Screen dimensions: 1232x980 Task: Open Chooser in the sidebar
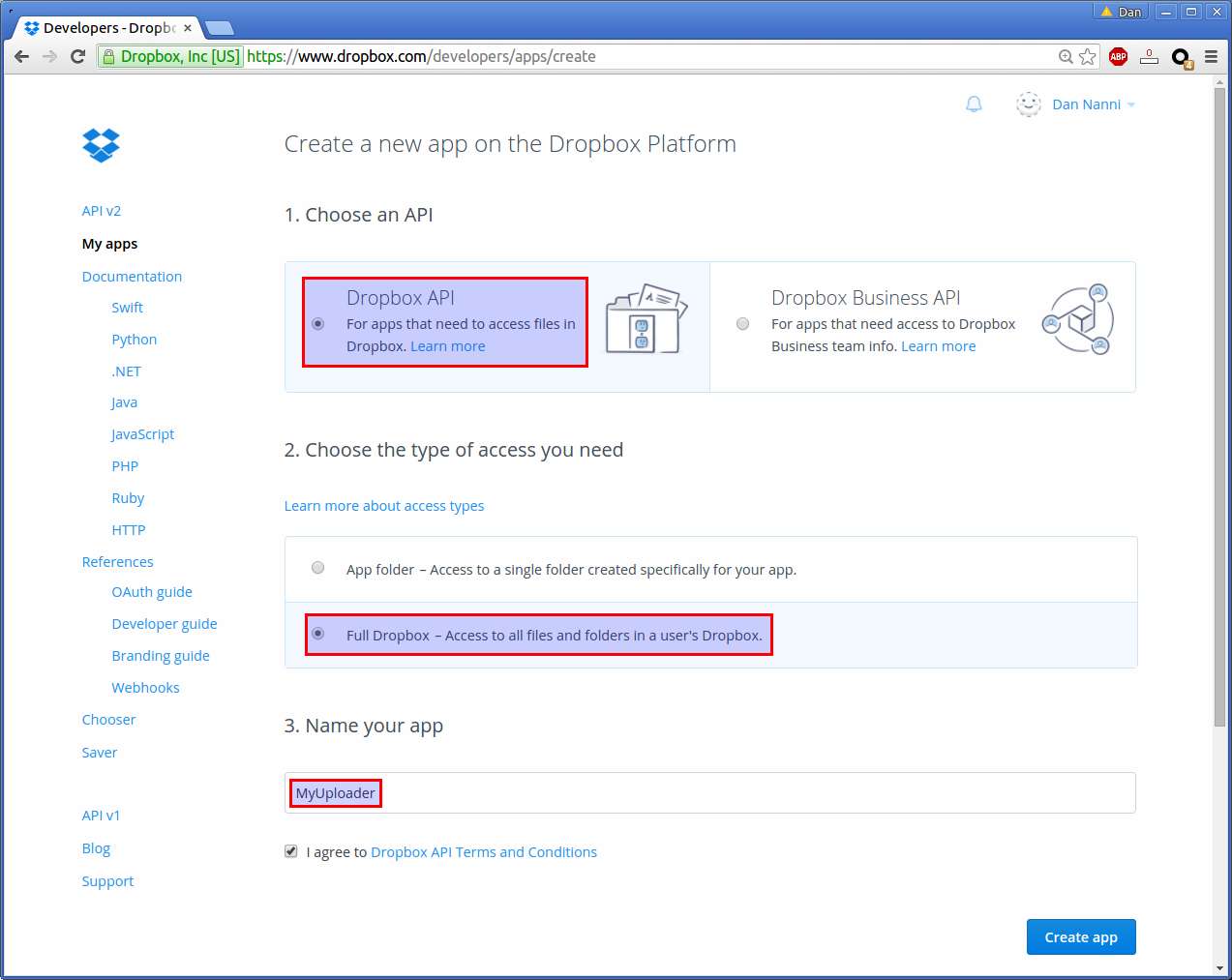(x=108, y=720)
